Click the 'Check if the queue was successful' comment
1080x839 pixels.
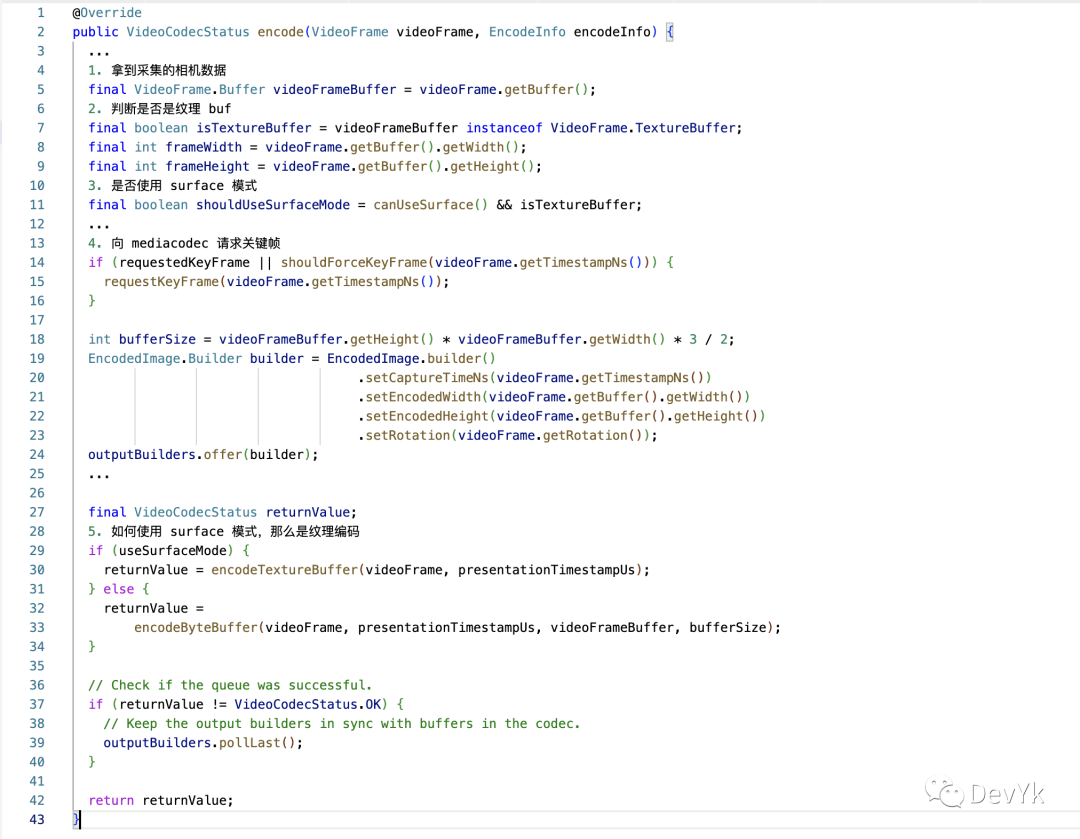click(x=230, y=685)
